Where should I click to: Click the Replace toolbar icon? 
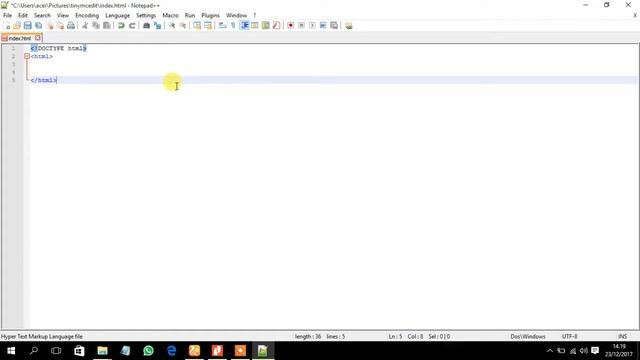point(157,26)
